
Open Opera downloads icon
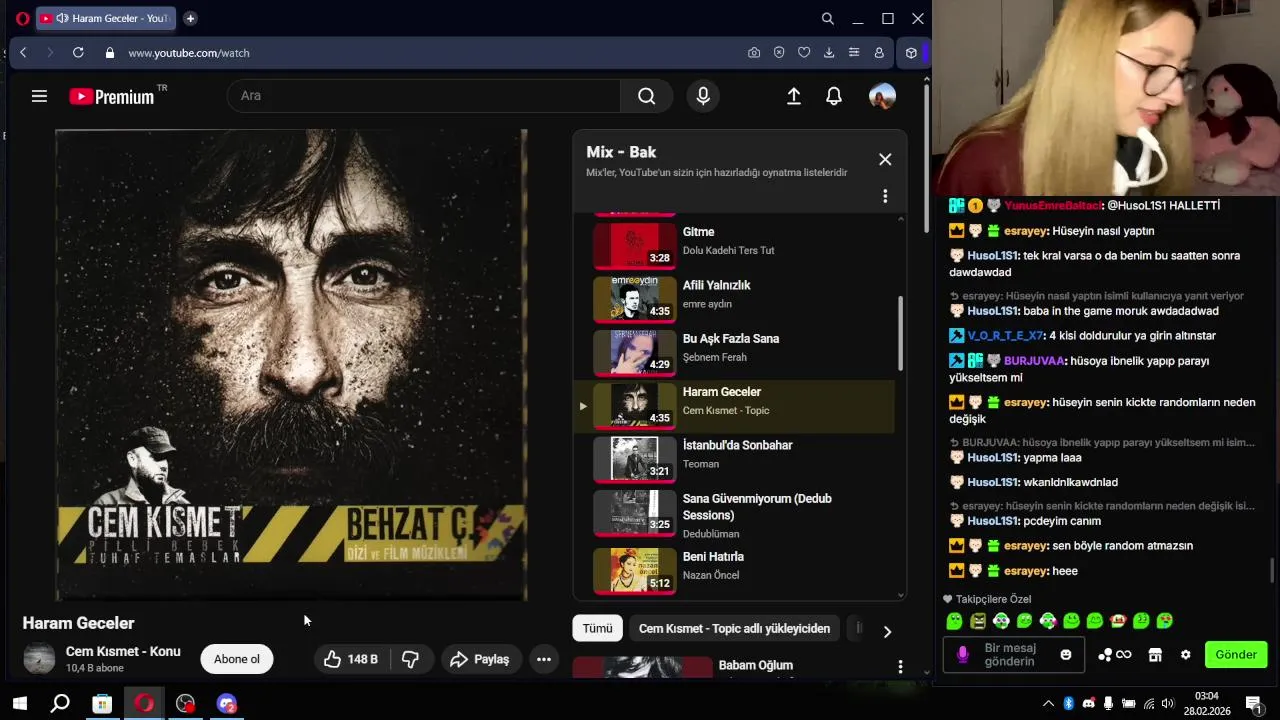point(829,53)
